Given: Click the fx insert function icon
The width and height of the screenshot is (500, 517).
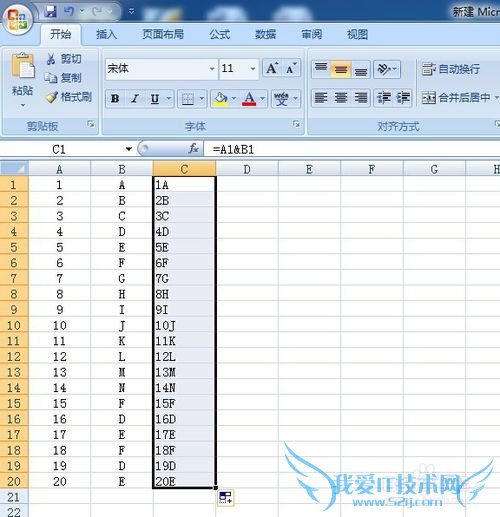Looking at the screenshot, I should pyautogui.click(x=194, y=149).
